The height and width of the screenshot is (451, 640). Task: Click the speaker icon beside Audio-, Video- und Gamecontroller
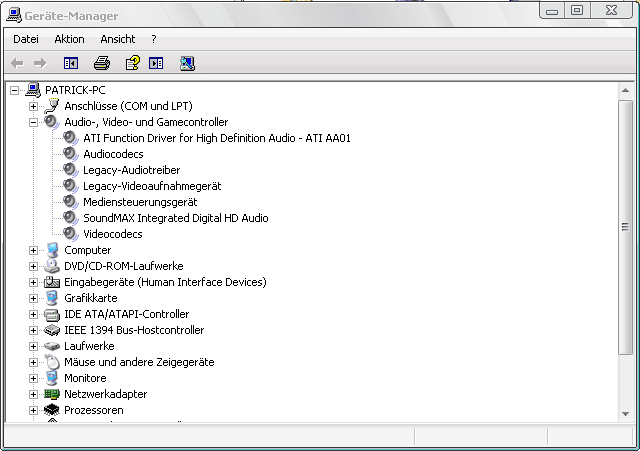pyautogui.click(x=52, y=122)
